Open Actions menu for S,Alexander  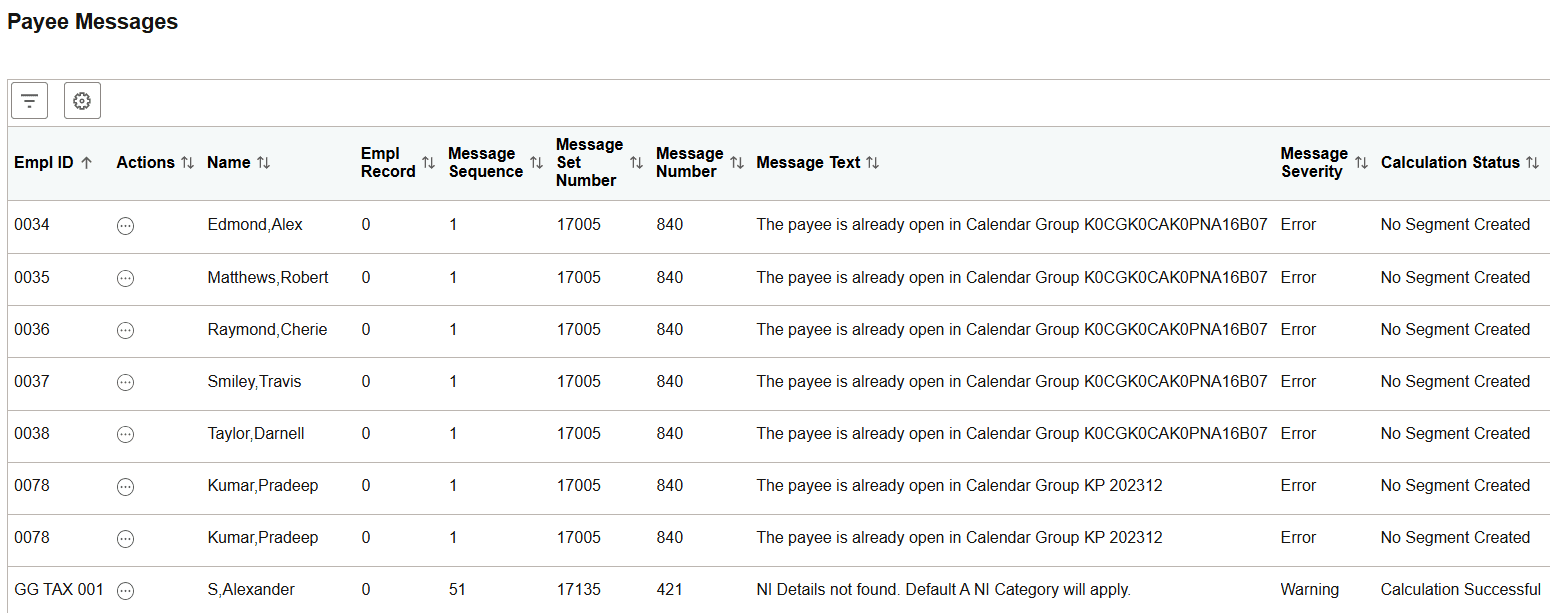125,590
